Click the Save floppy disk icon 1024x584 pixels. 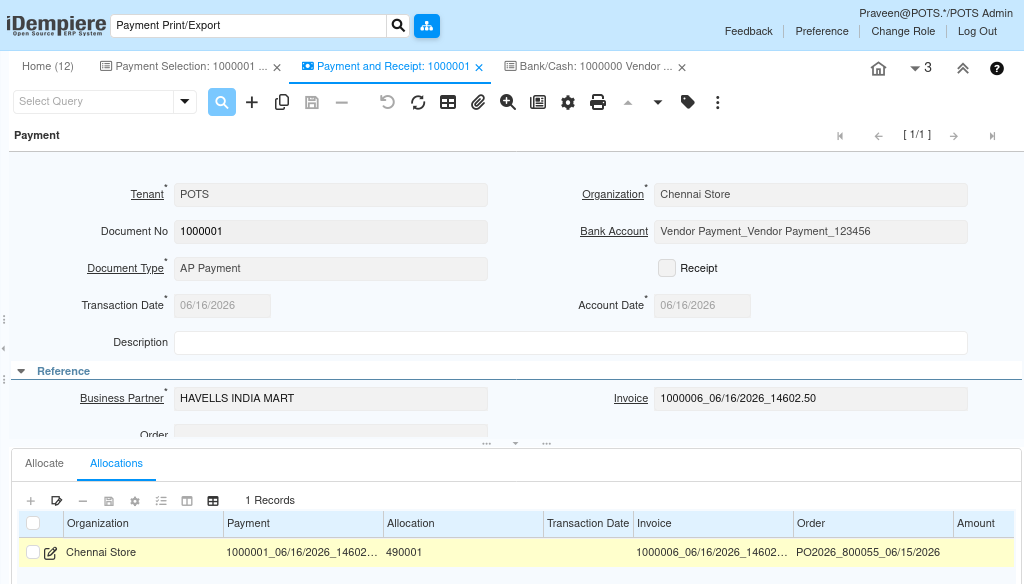pyautogui.click(x=312, y=103)
